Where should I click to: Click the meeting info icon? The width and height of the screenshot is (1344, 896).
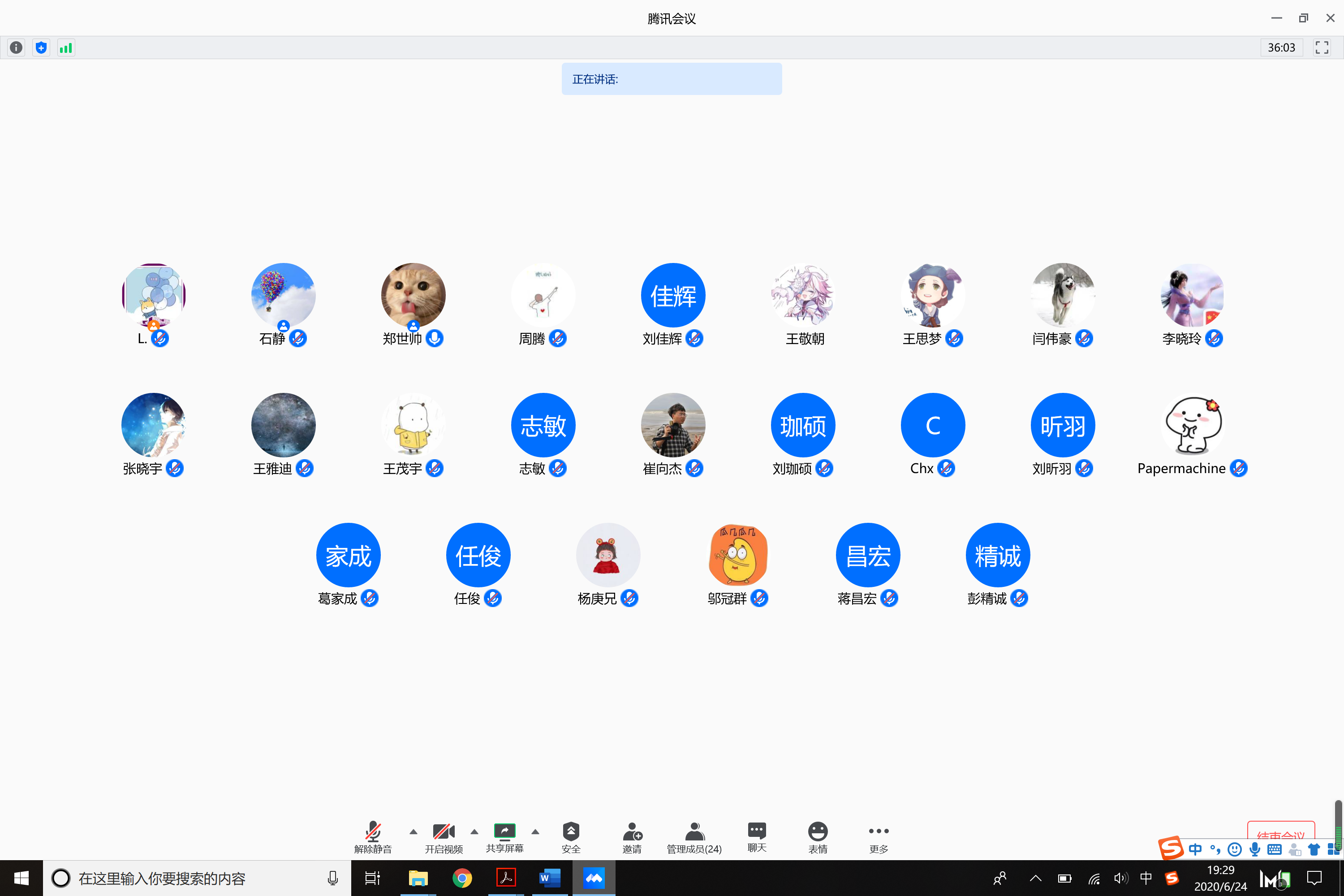16,47
